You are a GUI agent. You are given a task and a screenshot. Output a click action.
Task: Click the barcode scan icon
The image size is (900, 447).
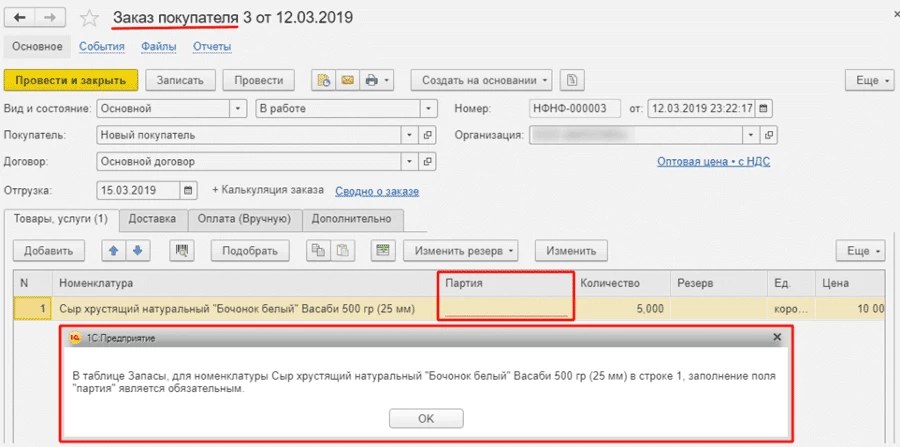[183, 250]
